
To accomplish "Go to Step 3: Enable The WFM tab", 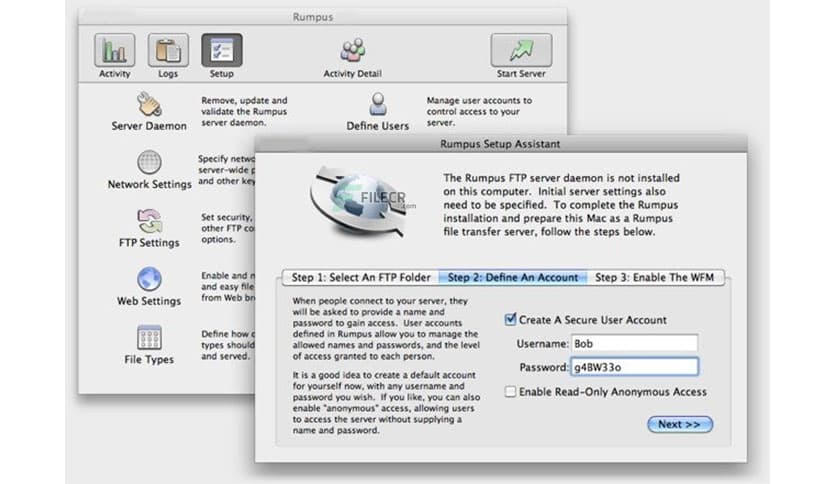I will (655, 277).
